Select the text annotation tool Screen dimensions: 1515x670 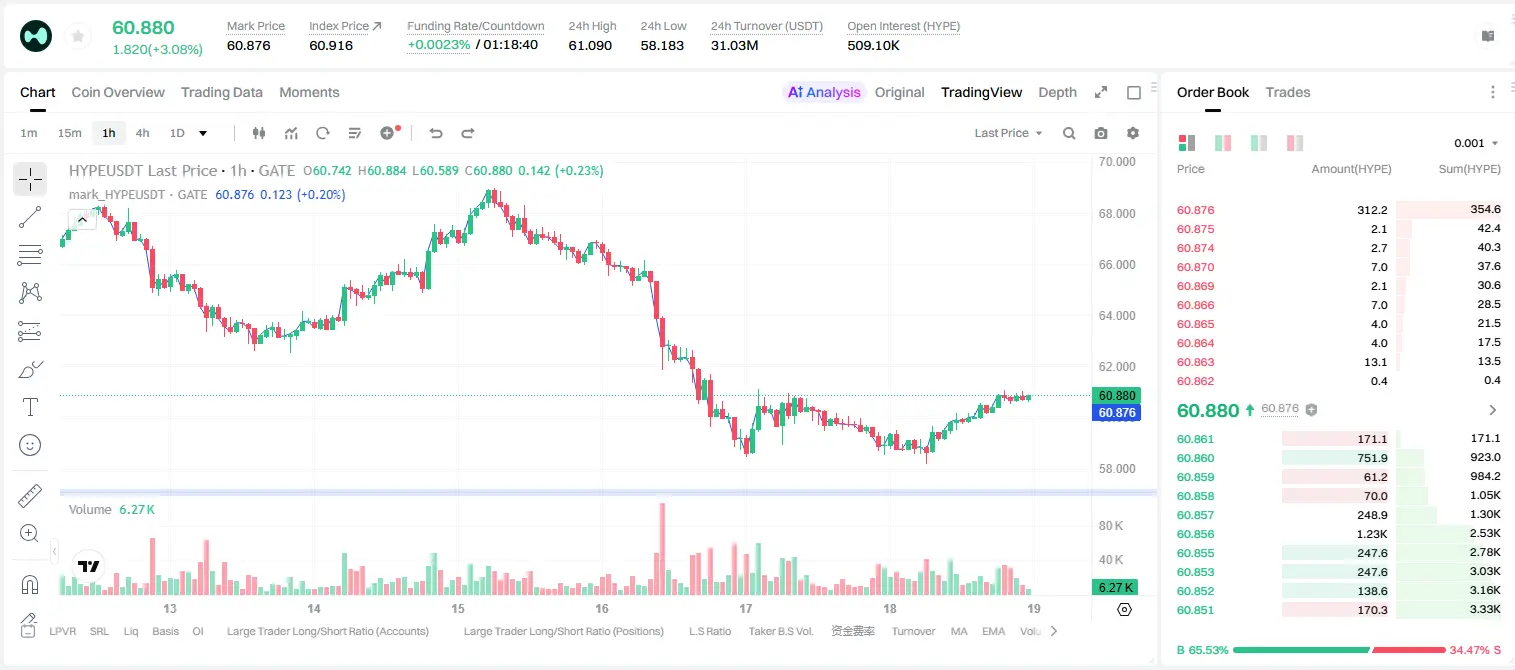[30, 407]
